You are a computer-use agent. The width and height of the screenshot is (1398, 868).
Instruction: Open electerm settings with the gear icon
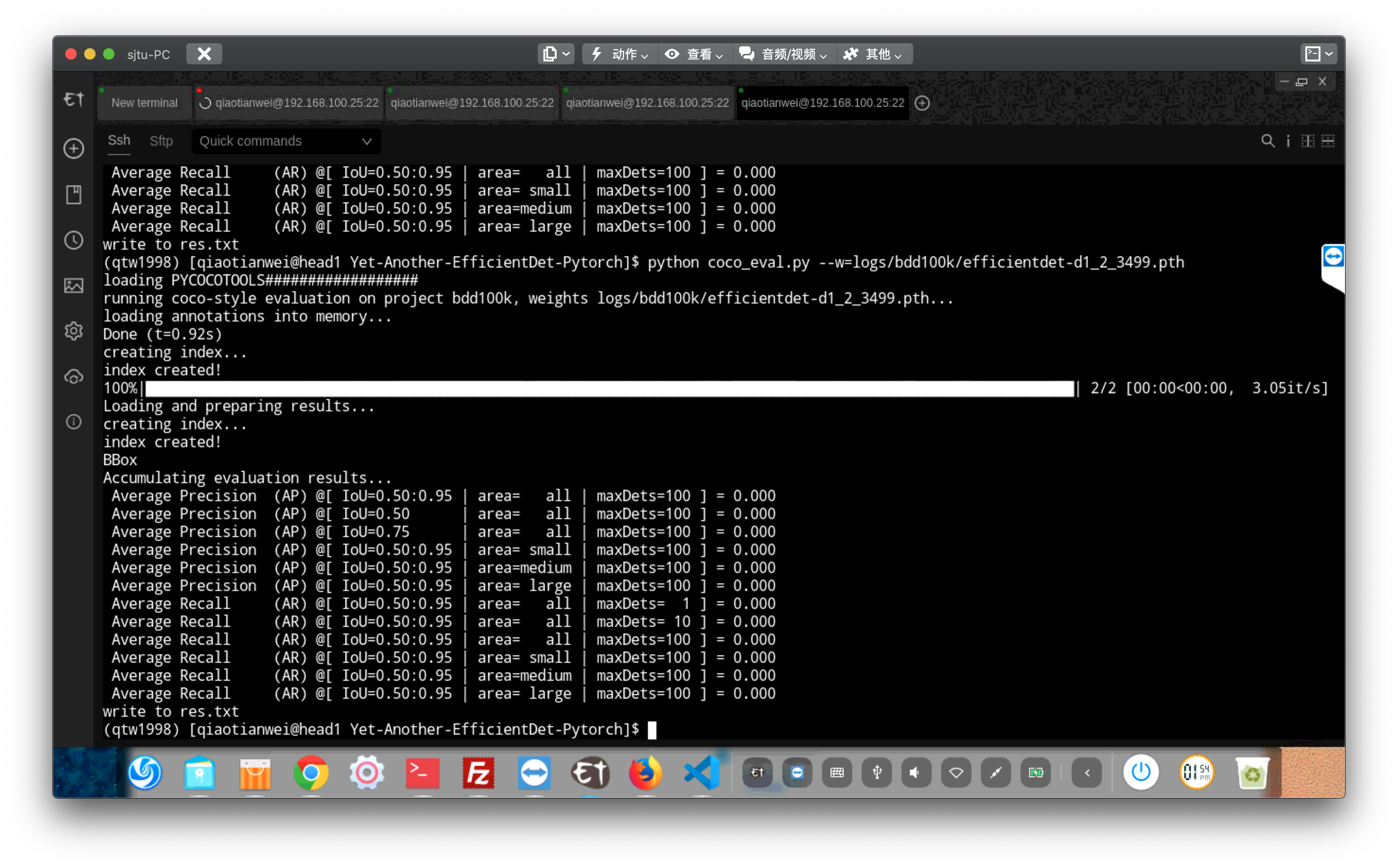pyautogui.click(x=73, y=330)
